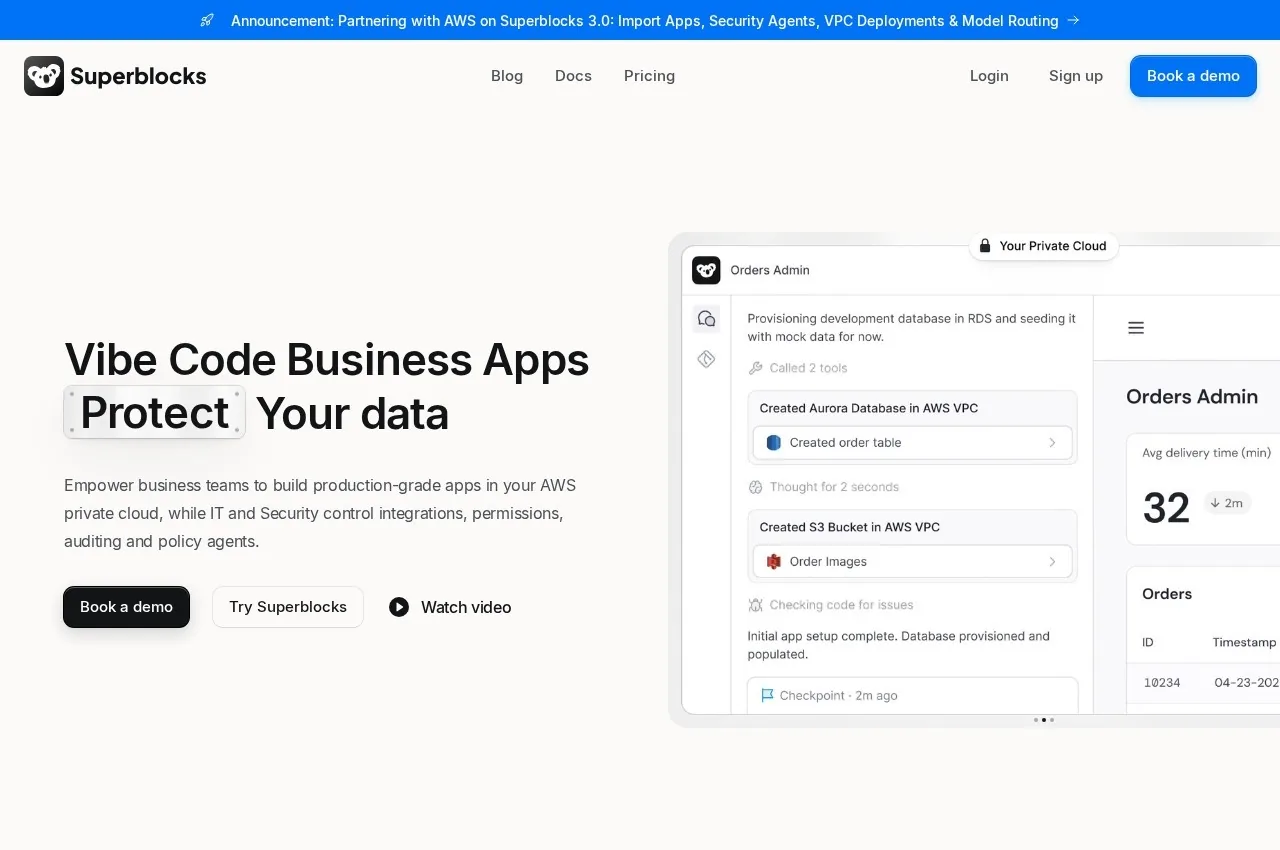Click the Superblocks koala logo icon
1280x850 pixels.
[44, 76]
